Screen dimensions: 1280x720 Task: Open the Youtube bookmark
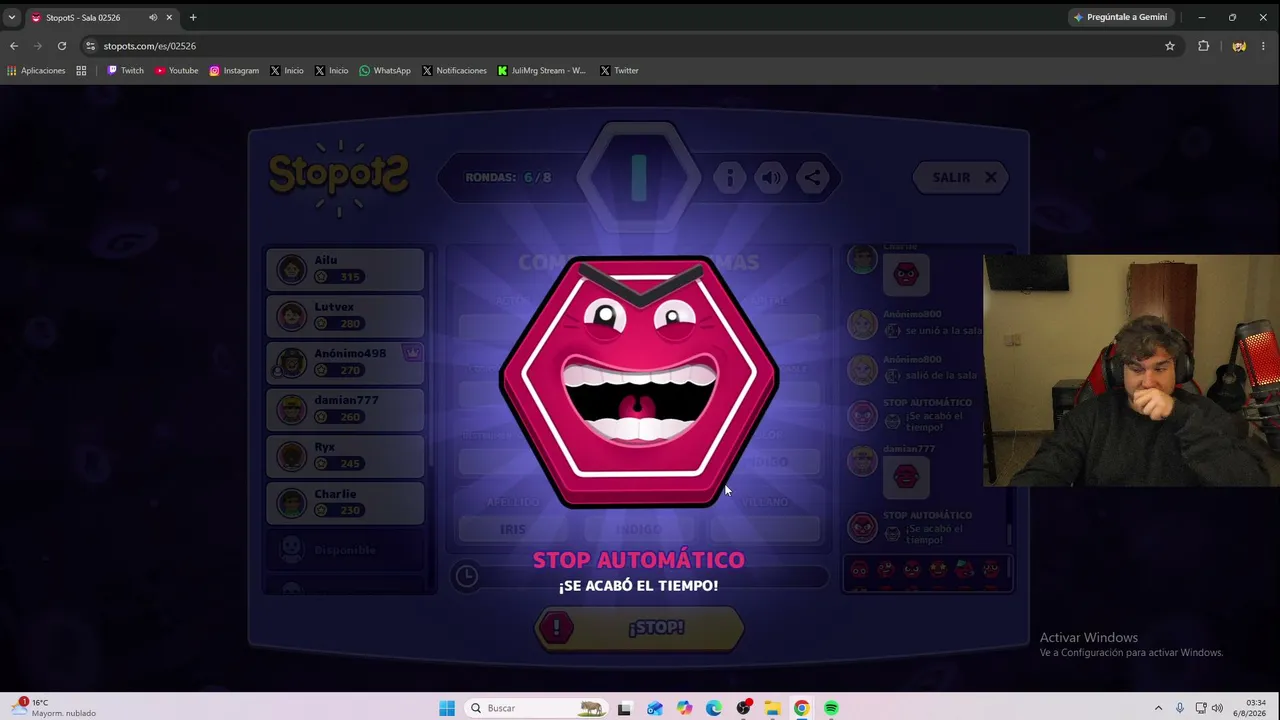(x=176, y=71)
